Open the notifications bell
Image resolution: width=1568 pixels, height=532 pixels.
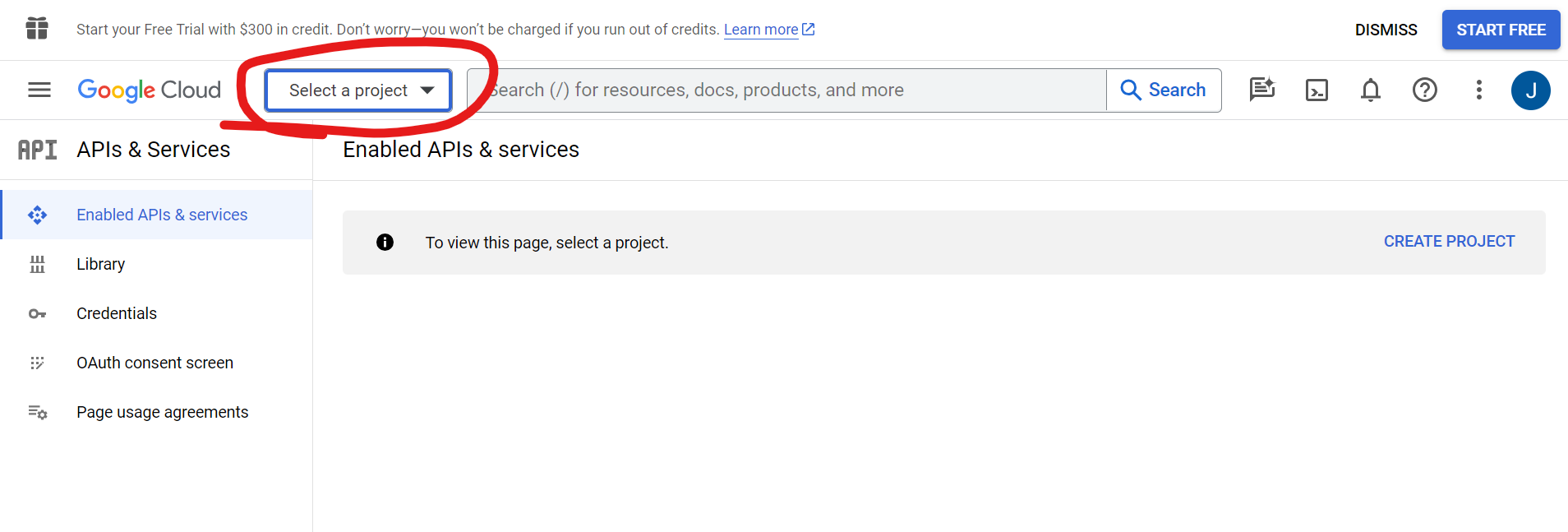coord(1371,90)
